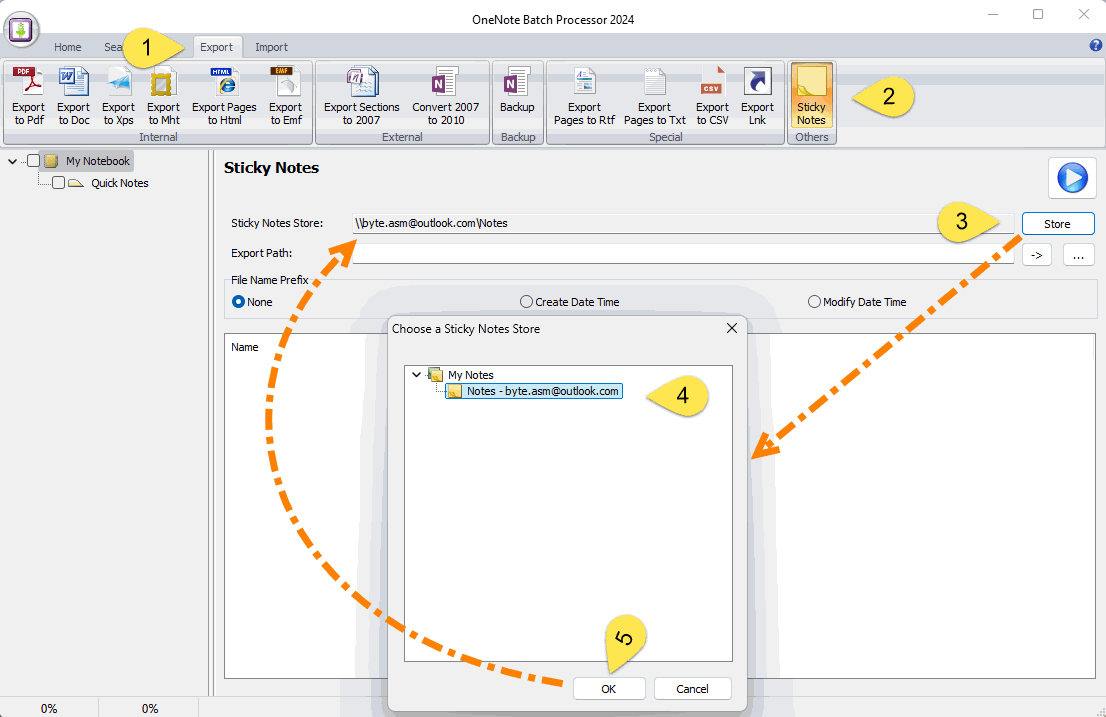The width and height of the screenshot is (1106, 717).
Task: Select the Modify Date Time prefix option
Action: pyautogui.click(x=814, y=301)
